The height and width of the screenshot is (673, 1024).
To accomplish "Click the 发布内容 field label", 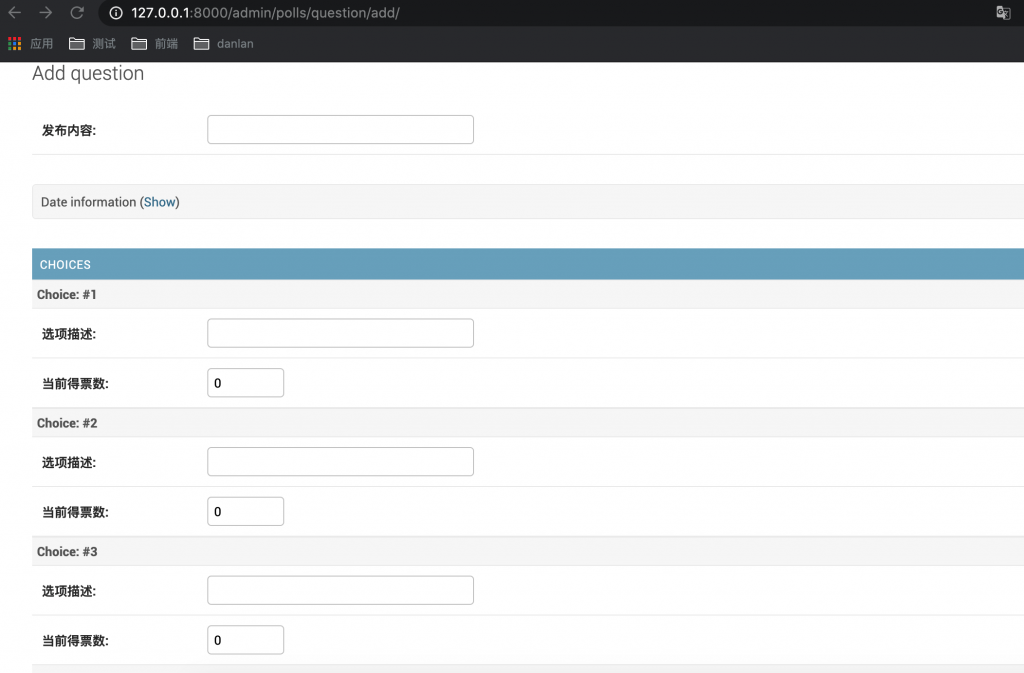I will click(x=69, y=131).
